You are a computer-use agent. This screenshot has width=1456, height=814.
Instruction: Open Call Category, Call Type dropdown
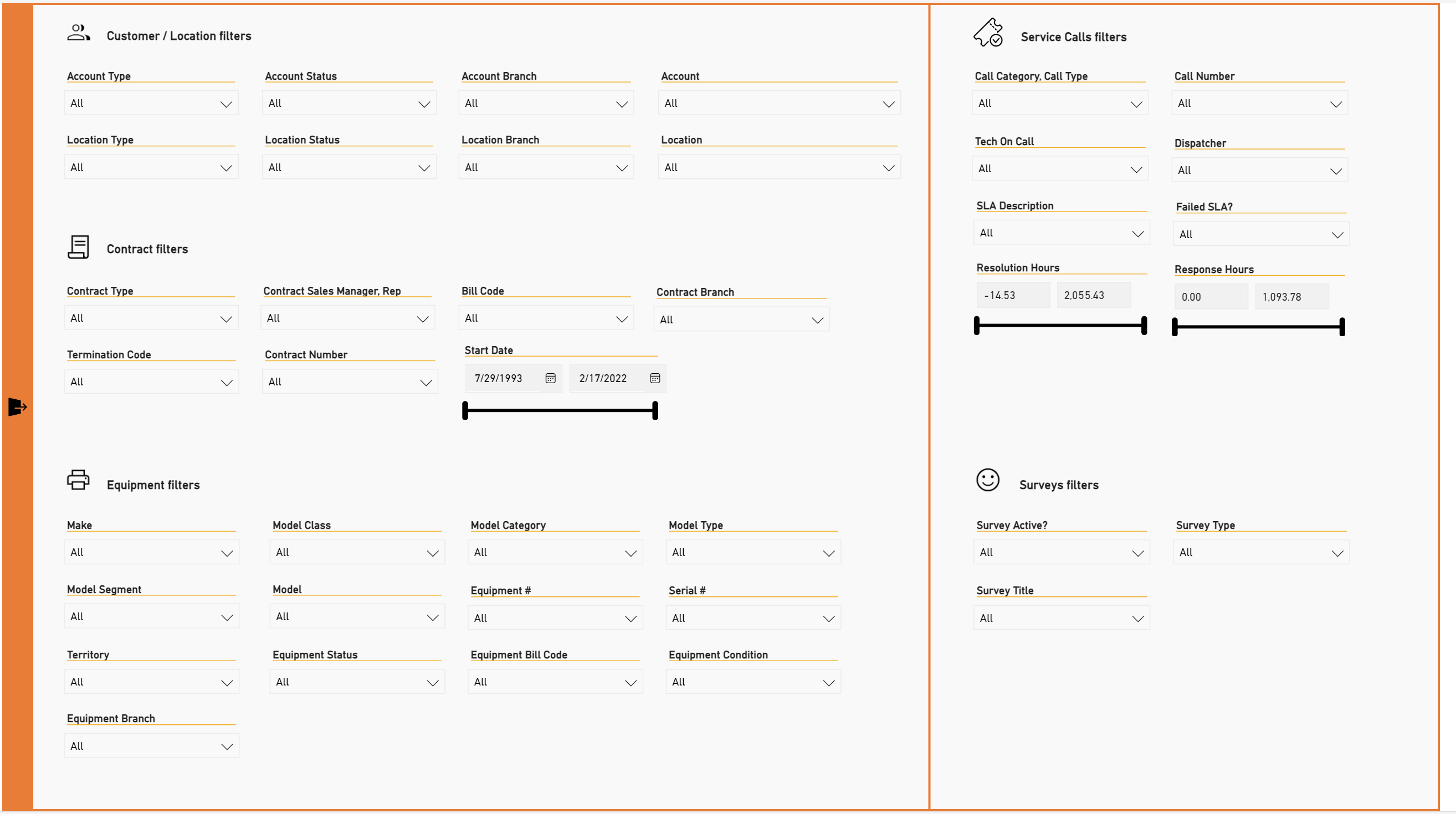point(1060,104)
